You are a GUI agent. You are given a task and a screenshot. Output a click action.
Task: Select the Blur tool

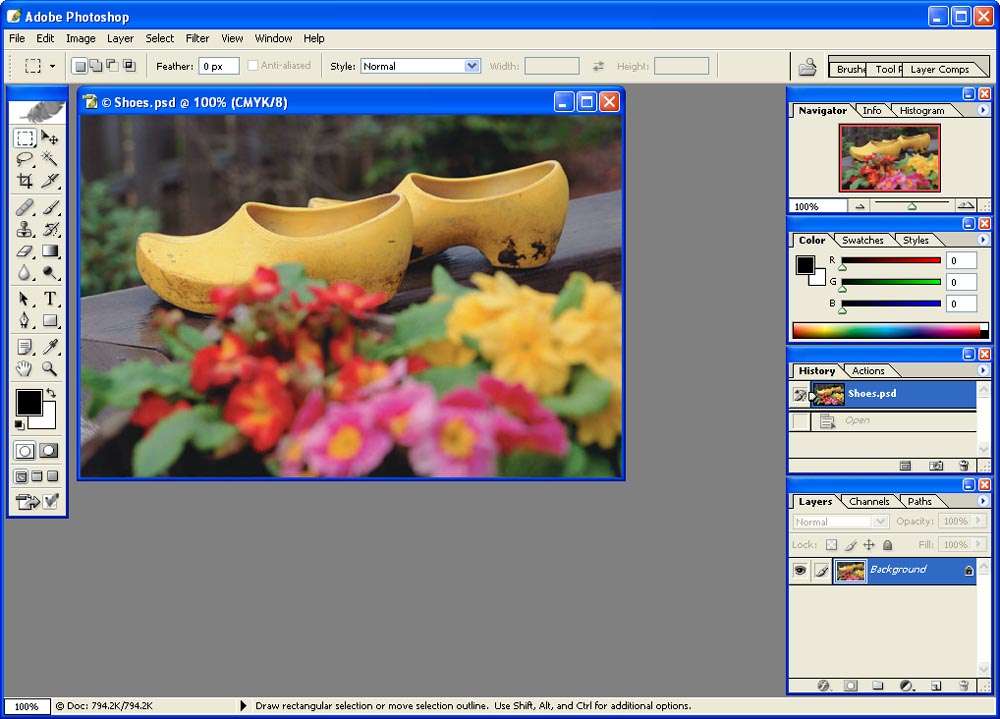click(x=25, y=272)
